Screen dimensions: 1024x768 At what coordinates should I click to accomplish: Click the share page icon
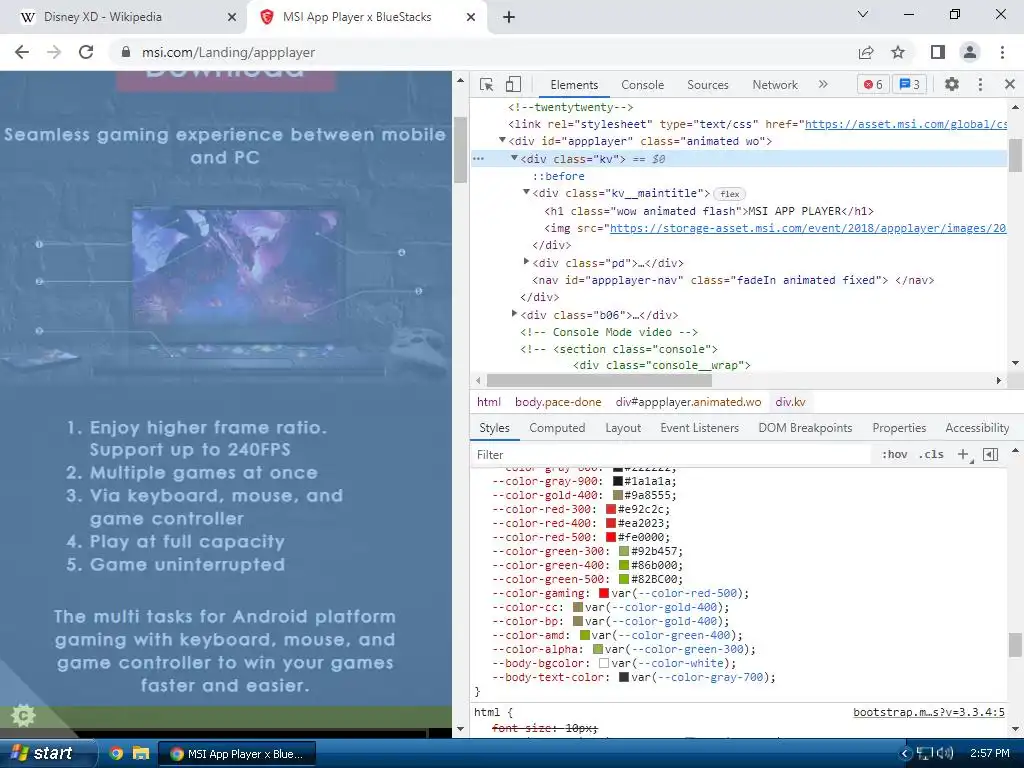pos(866,52)
